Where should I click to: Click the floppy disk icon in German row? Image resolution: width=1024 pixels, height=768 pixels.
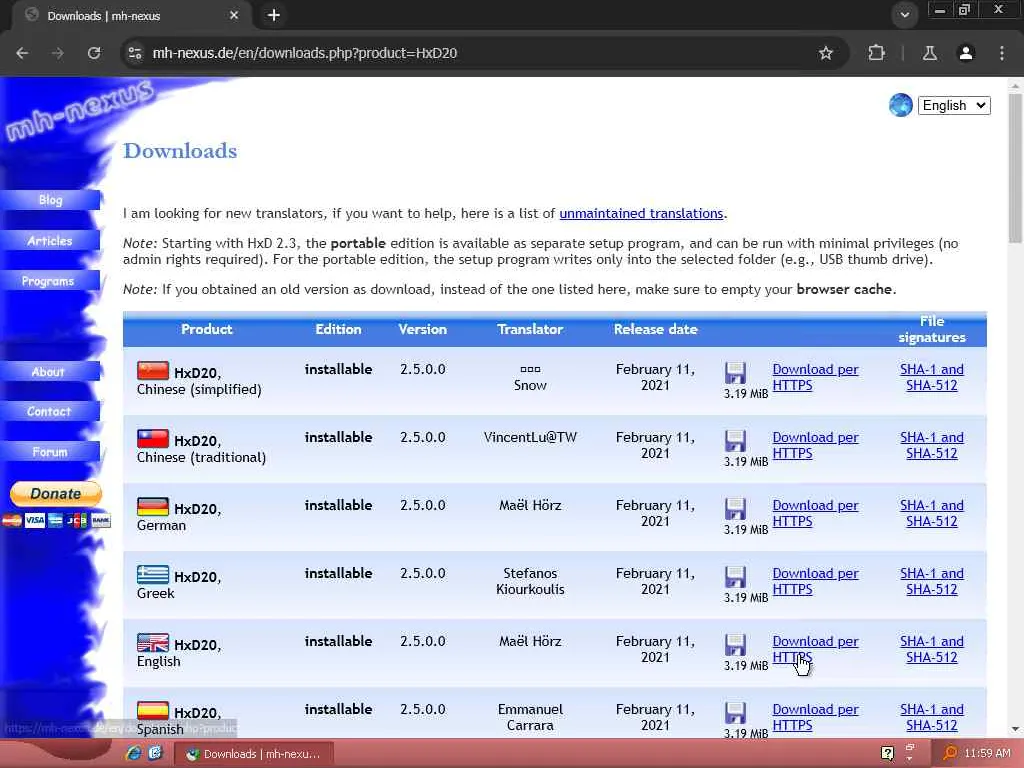point(735,509)
